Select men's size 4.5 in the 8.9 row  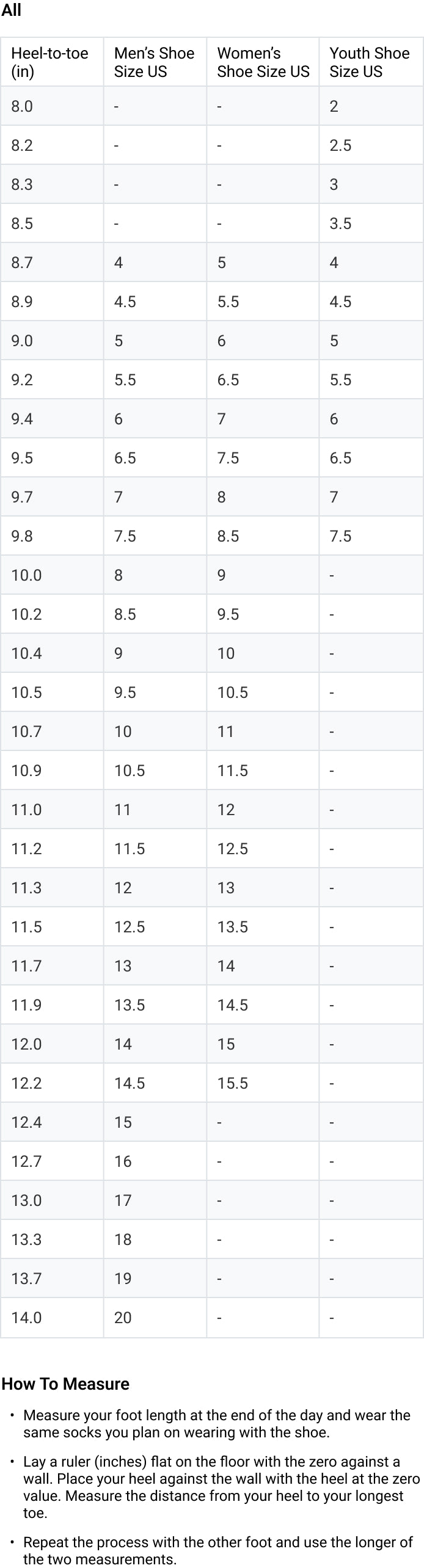tap(125, 302)
